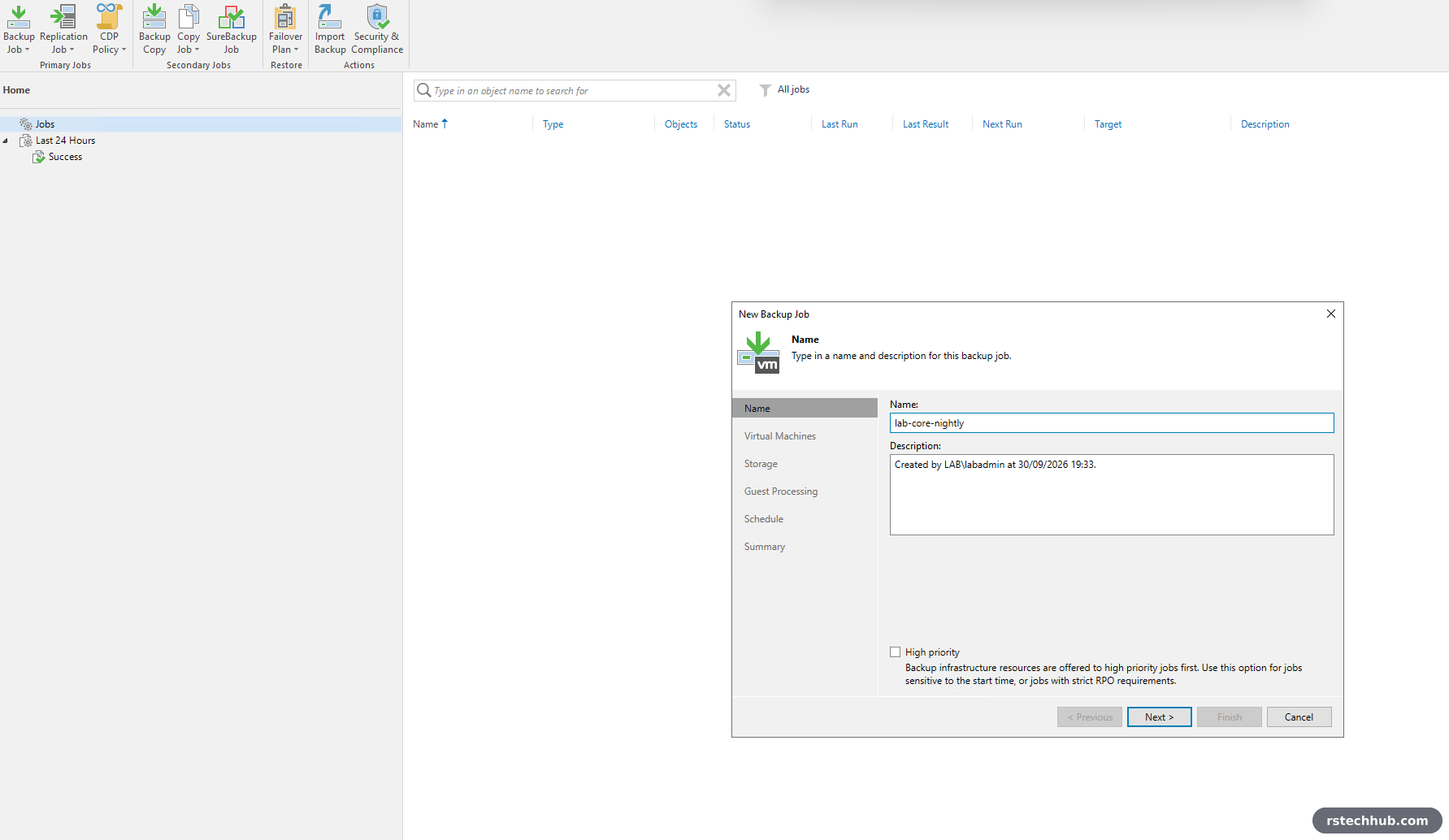1449x840 pixels.
Task: Sort jobs by Type column
Action: pyautogui.click(x=553, y=124)
